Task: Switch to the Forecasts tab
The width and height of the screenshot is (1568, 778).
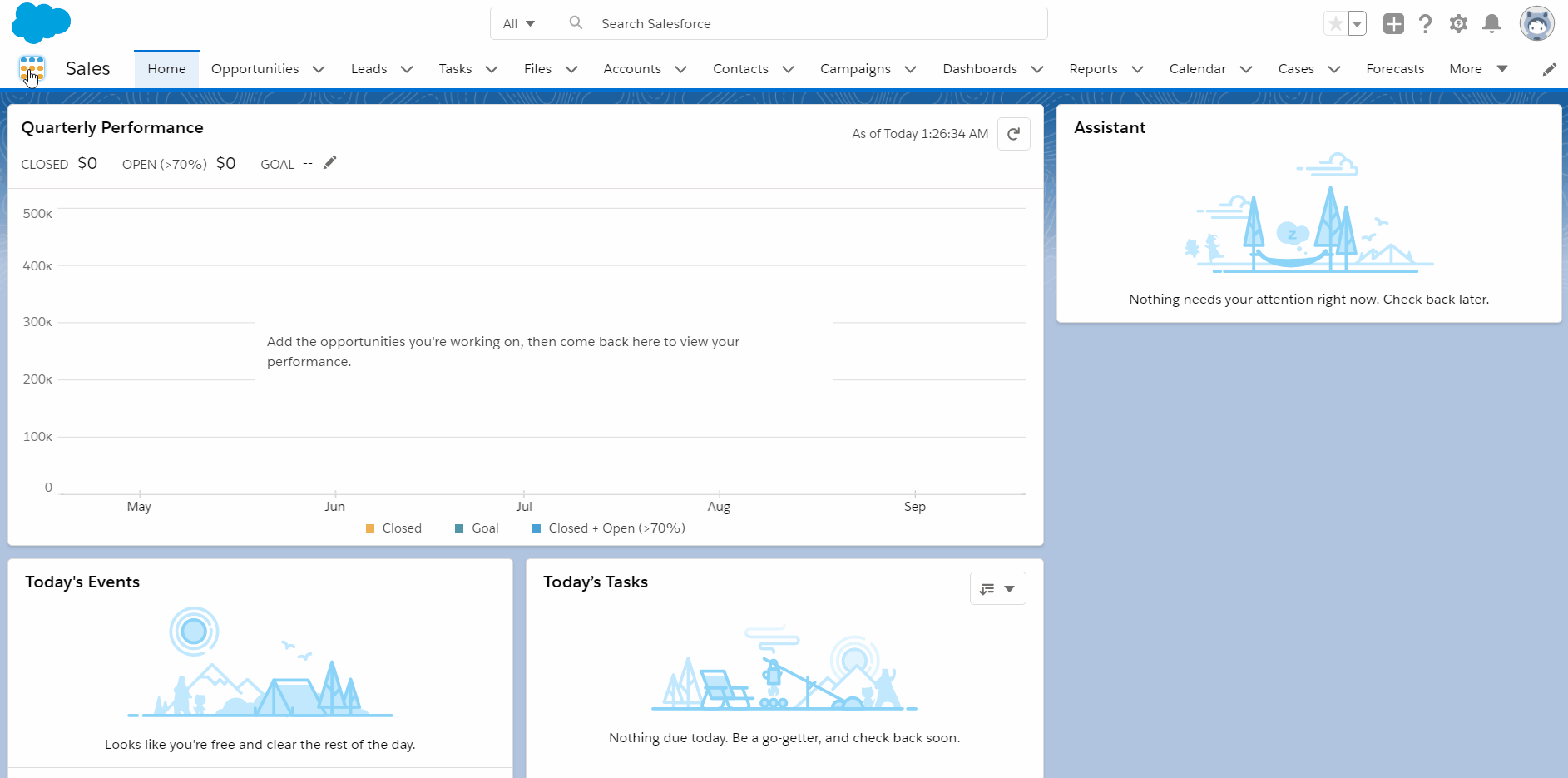Action: click(x=1394, y=69)
